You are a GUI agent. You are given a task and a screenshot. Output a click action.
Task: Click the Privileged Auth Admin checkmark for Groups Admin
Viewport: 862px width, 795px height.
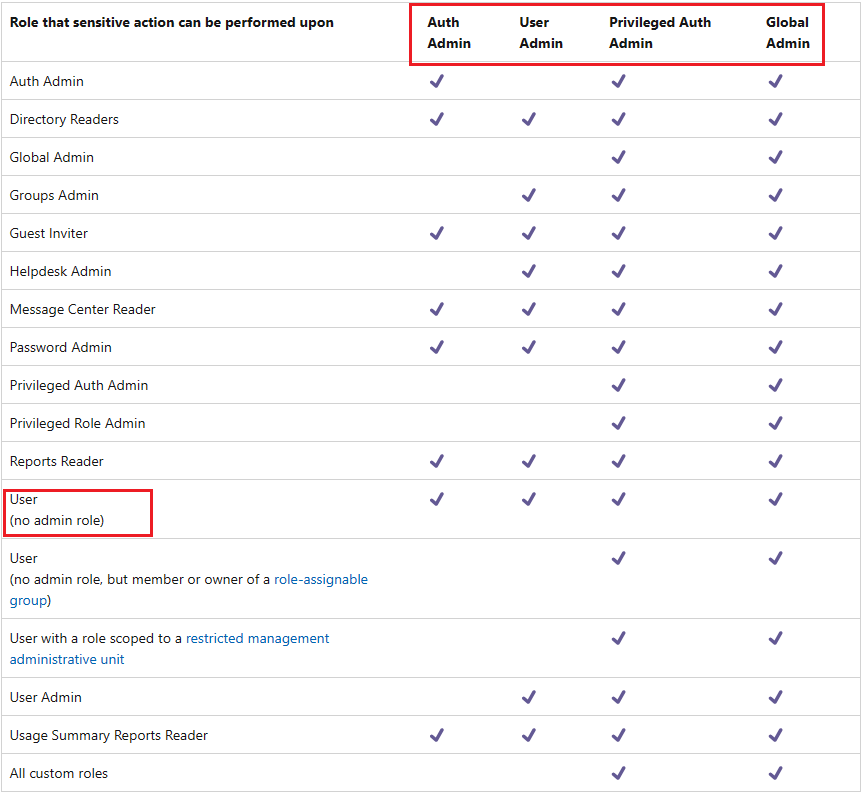coord(618,195)
